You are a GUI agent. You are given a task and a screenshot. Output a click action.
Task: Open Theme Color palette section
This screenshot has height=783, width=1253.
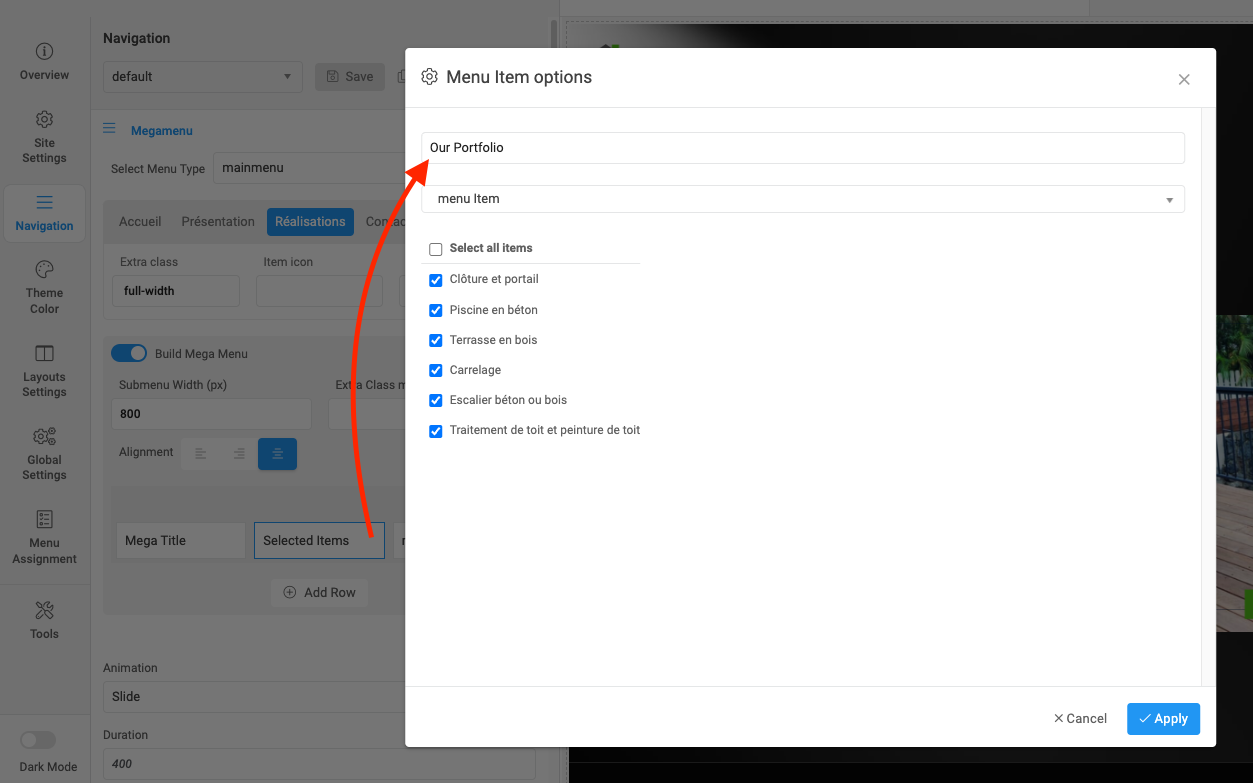(44, 287)
